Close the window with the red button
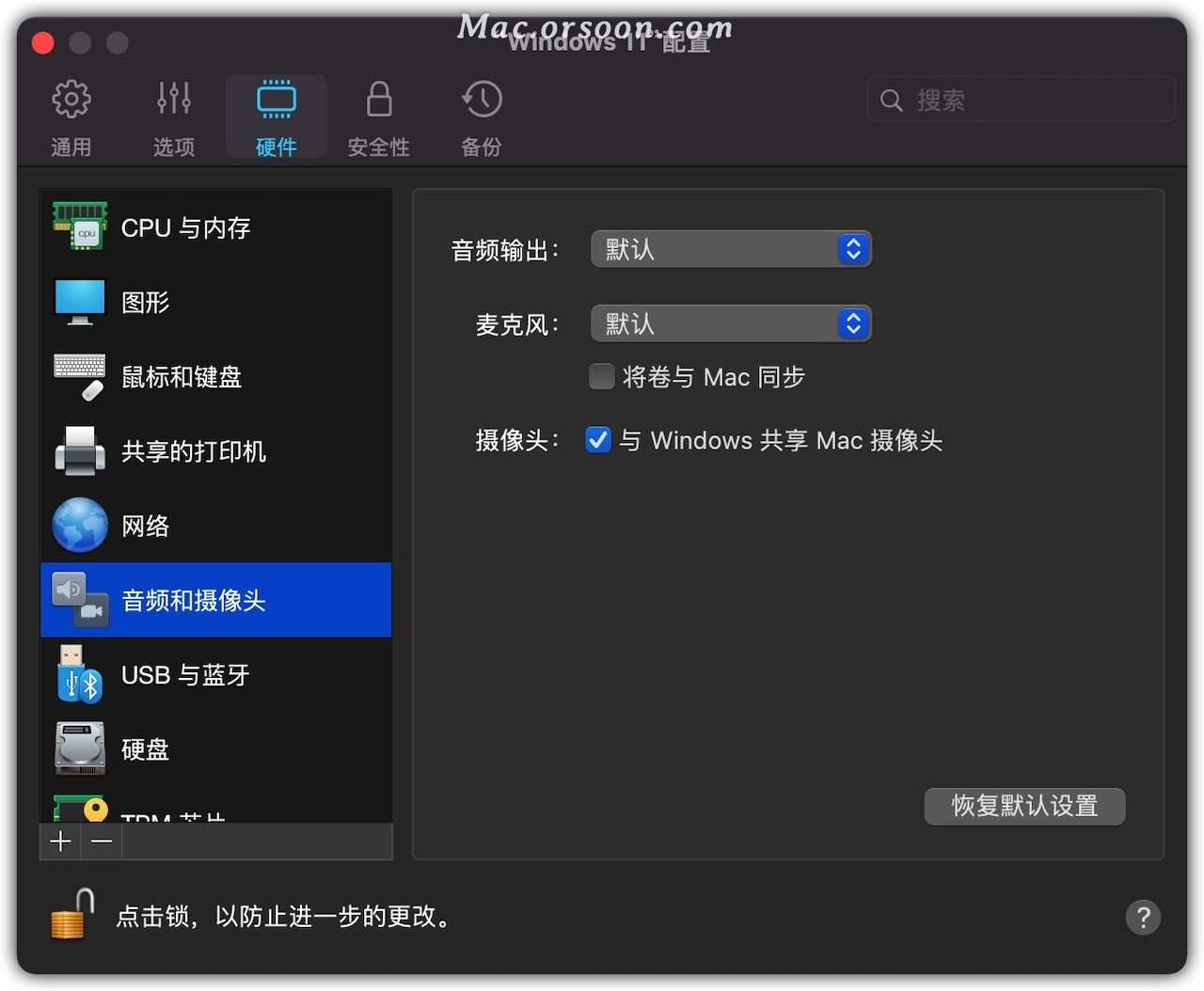Screen dimensions: 1204x991 pos(43,42)
